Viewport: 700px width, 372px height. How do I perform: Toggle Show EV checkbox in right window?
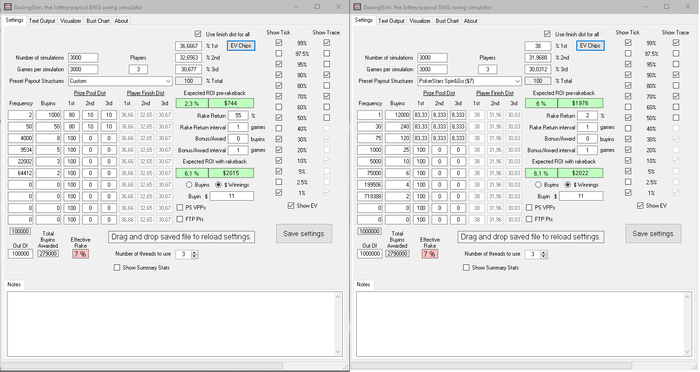pos(640,205)
